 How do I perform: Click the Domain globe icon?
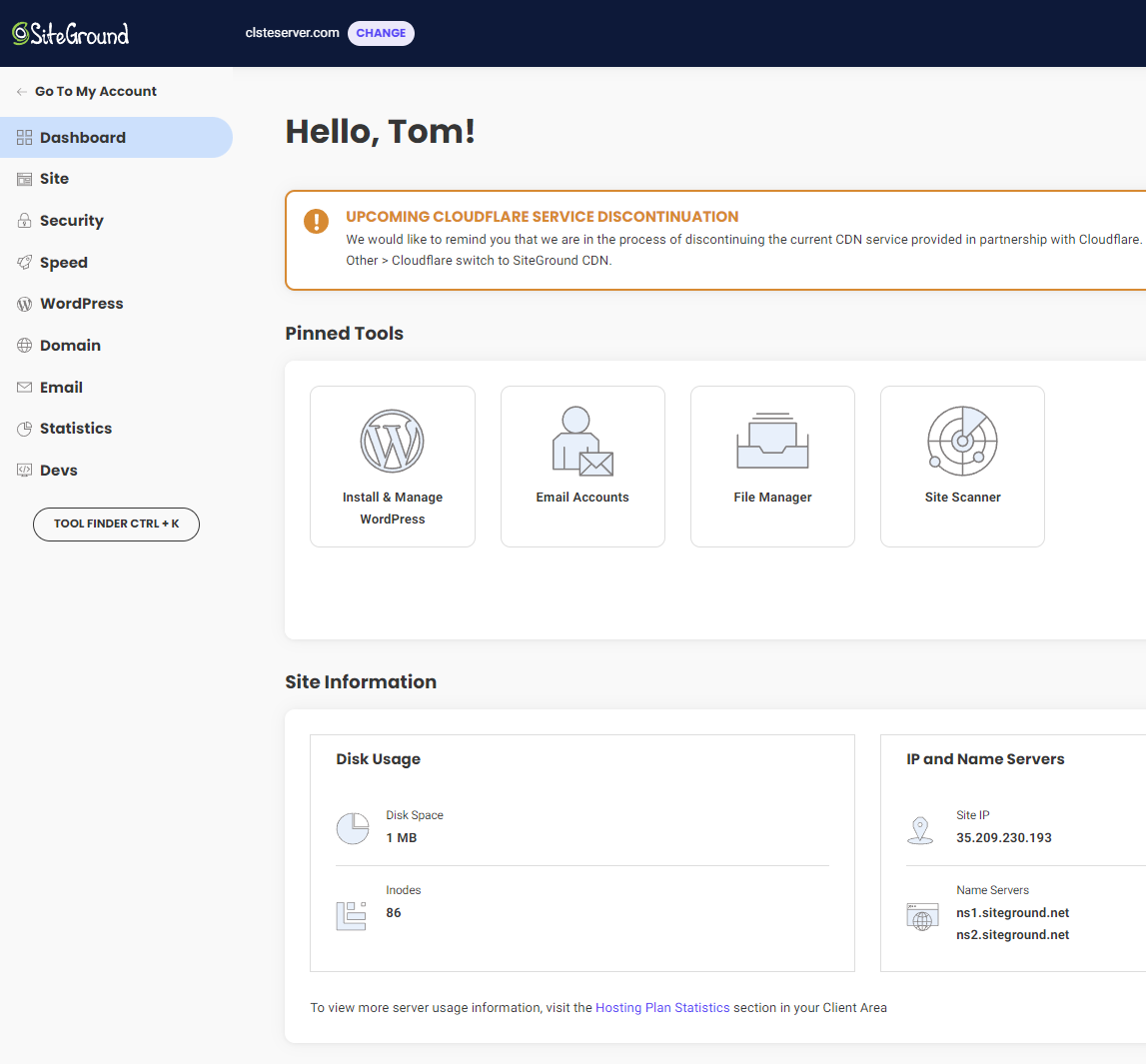tap(24, 345)
